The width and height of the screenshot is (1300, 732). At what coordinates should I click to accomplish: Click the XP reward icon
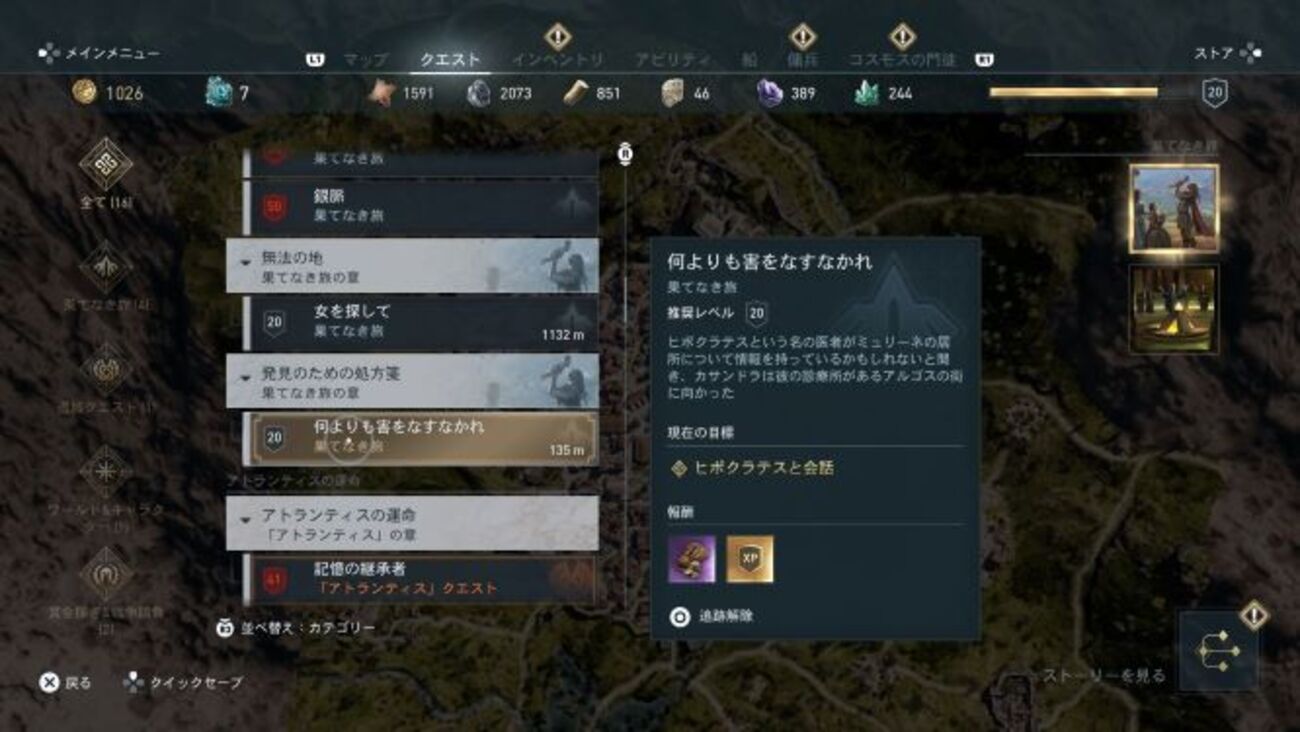tap(750, 559)
